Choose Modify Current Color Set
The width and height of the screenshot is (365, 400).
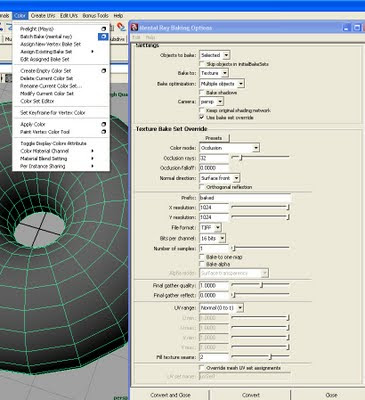point(47,94)
